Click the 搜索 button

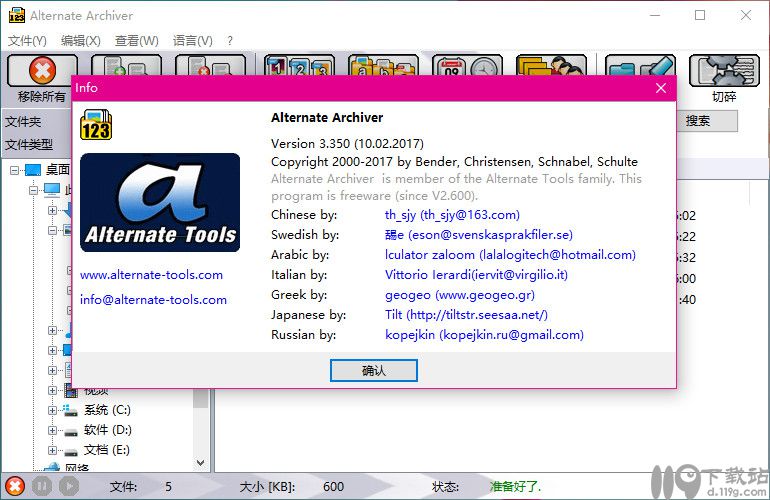[x=707, y=121]
